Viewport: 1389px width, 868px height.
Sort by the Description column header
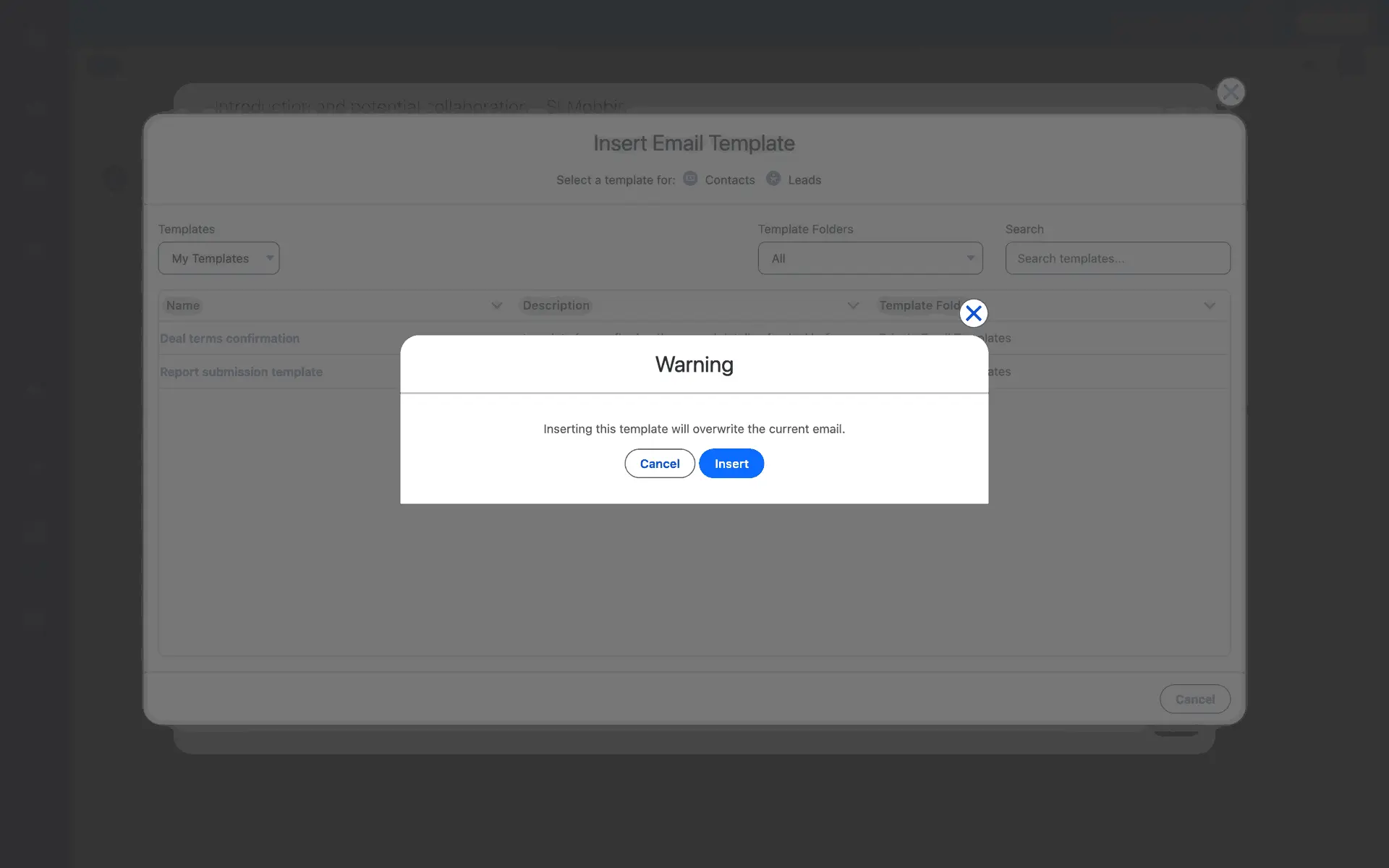click(556, 305)
